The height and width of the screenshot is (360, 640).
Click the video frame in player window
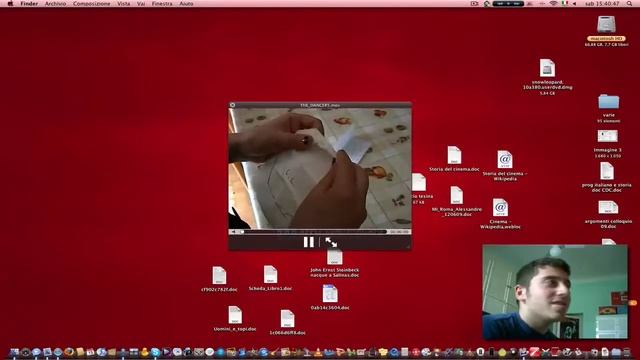pyautogui.click(x=320, y=169)
